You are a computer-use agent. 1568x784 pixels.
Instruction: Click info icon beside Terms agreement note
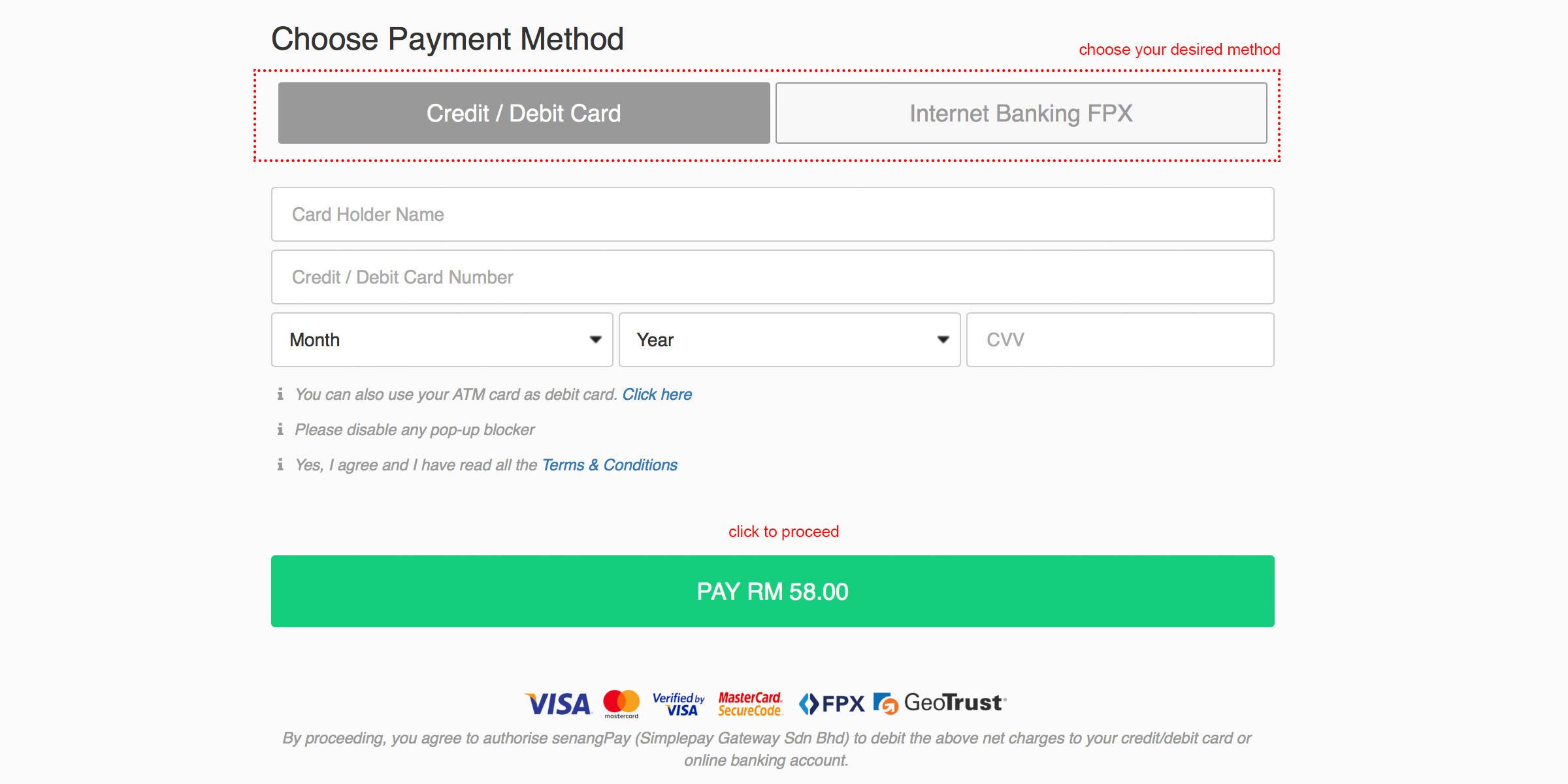pyautogui.click(x=280, y=465)
